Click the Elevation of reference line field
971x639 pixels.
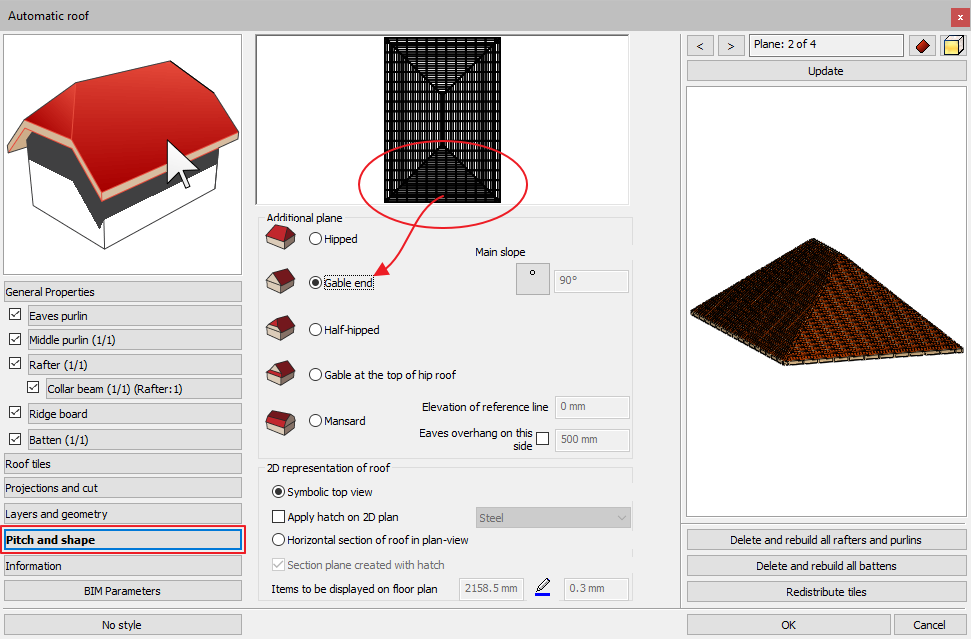click(591, 407)
